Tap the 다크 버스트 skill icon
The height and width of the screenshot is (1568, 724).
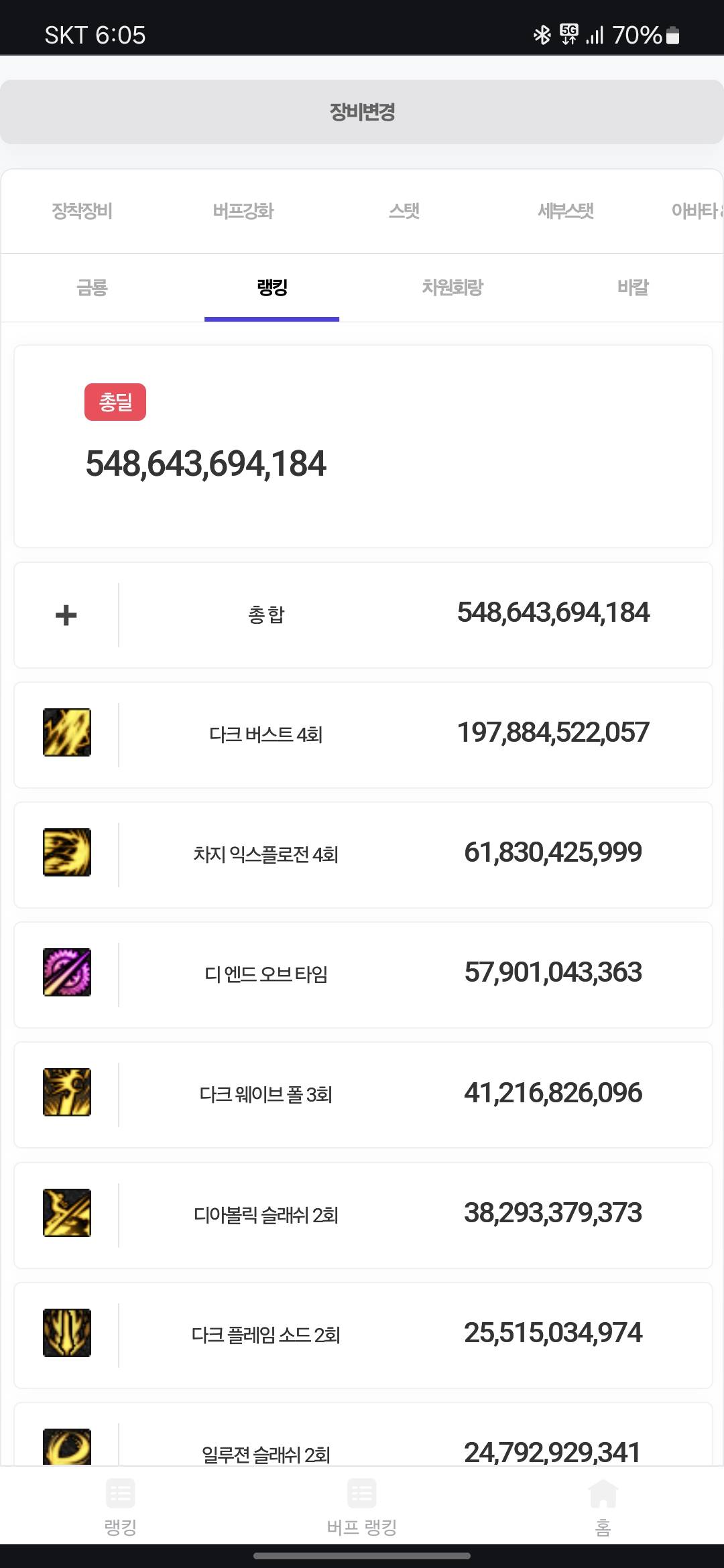(x=67, y=732)
